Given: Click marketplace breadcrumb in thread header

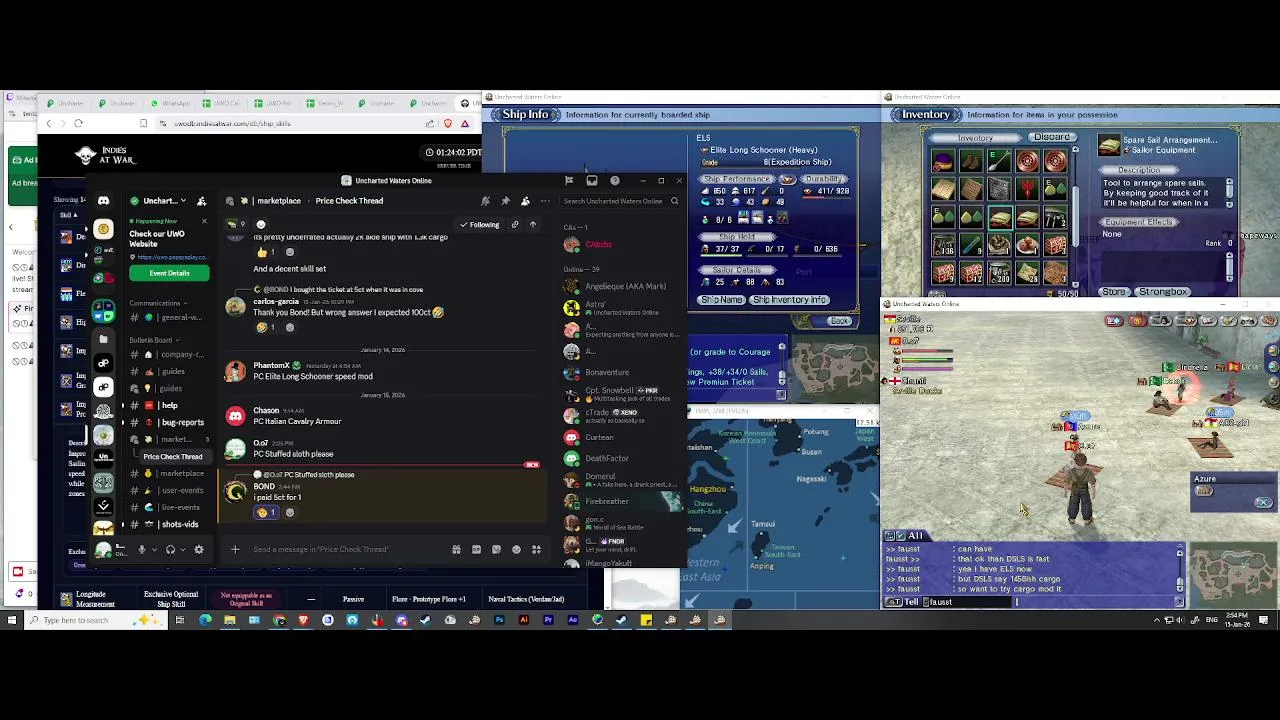Looking at the screenshot, I should 278,201.
